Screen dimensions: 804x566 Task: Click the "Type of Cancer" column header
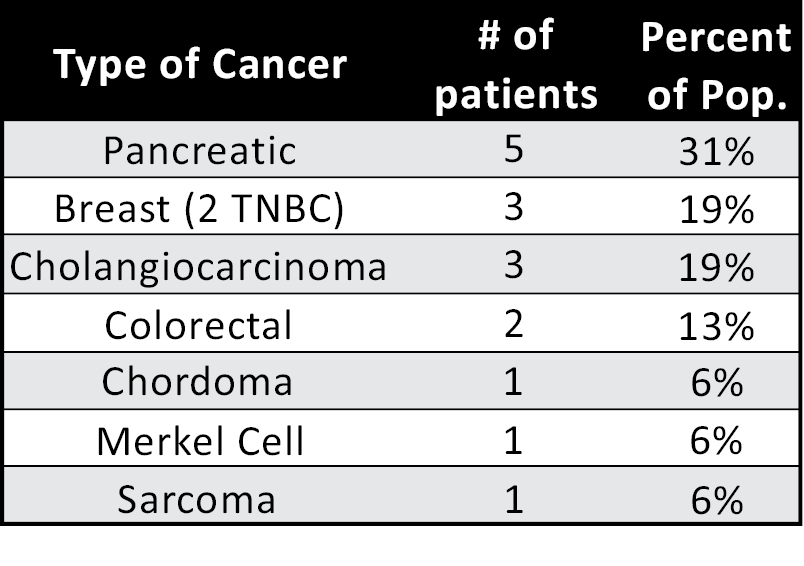point(200,64)
